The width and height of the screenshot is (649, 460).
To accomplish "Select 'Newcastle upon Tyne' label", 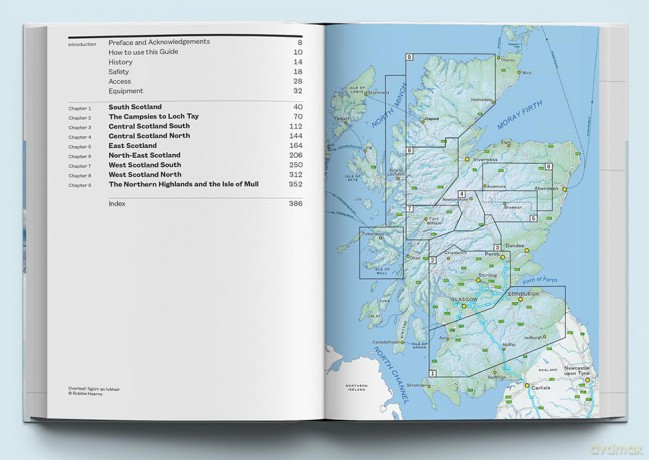I will coord(577,371).
